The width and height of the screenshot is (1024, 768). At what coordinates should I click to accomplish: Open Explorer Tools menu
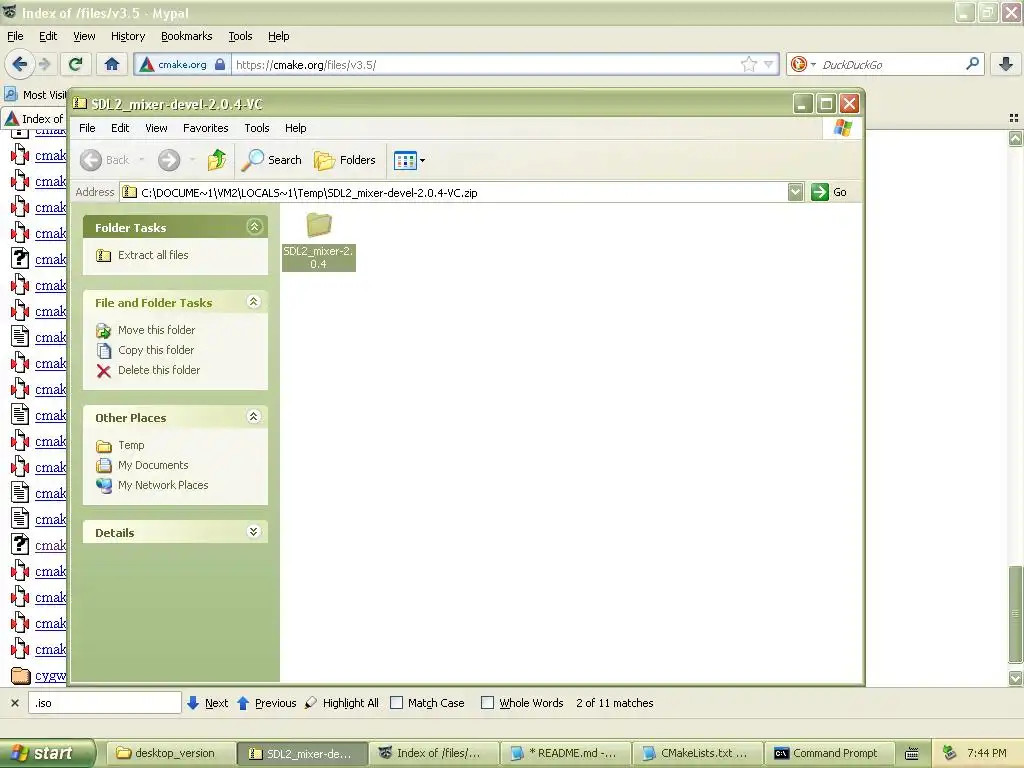click(257, 128)
